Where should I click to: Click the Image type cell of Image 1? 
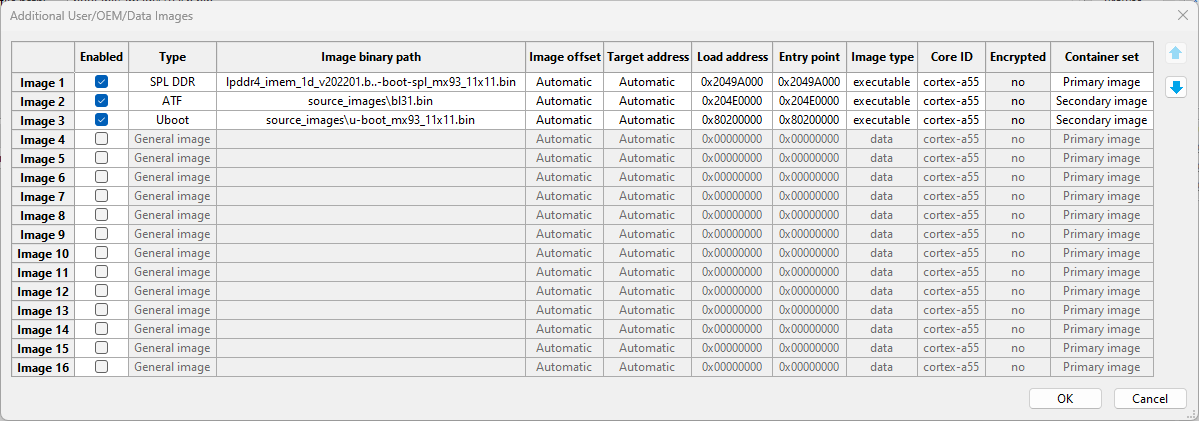point(882,82)
